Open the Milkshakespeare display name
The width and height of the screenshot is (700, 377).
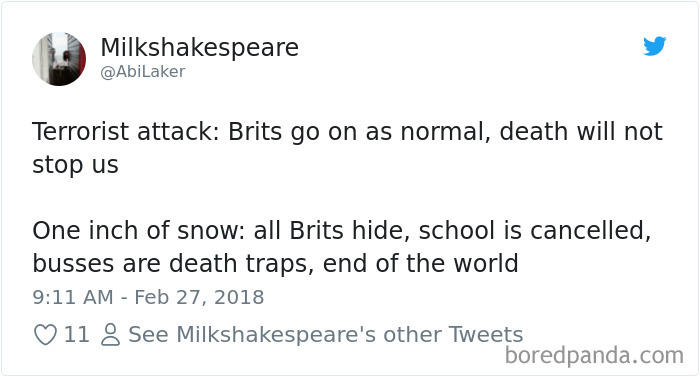coord(200,47)
